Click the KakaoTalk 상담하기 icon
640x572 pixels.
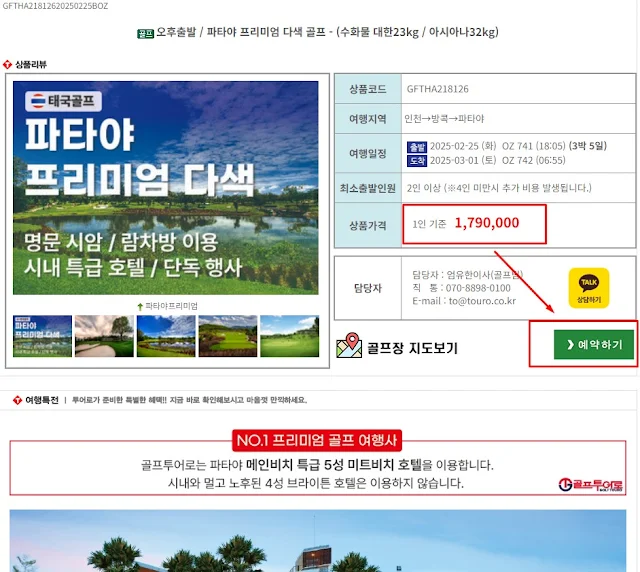pyautogui.click(x=589, y=288)
